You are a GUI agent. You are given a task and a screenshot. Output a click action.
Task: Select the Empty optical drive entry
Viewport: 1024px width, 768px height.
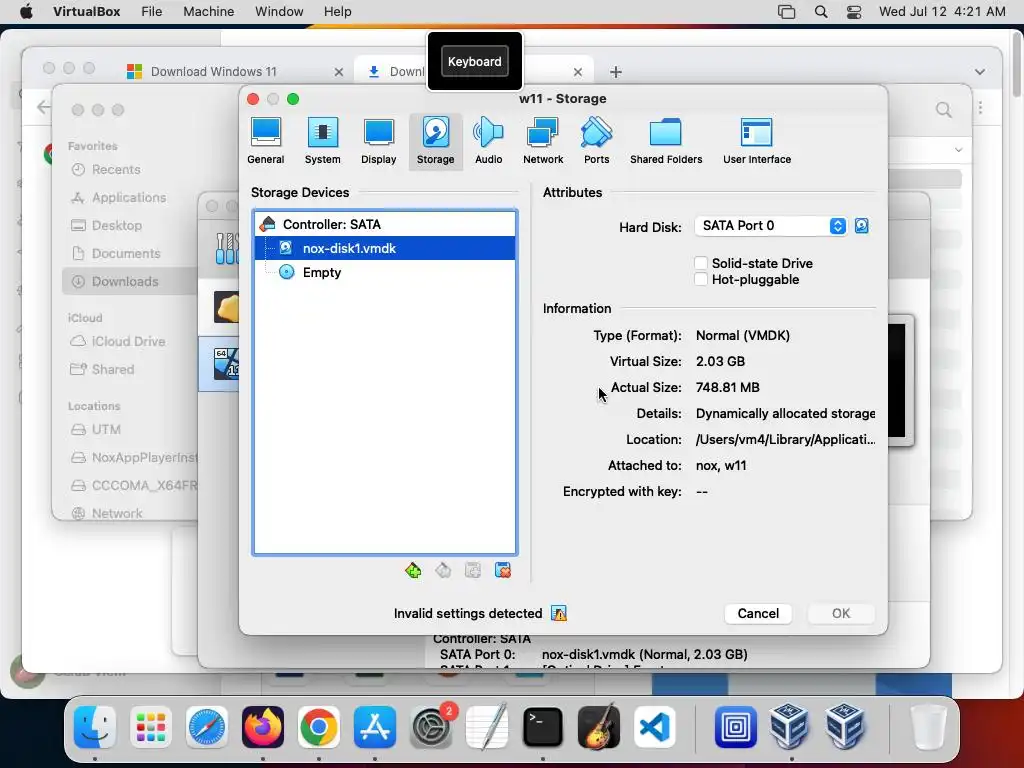385,272
